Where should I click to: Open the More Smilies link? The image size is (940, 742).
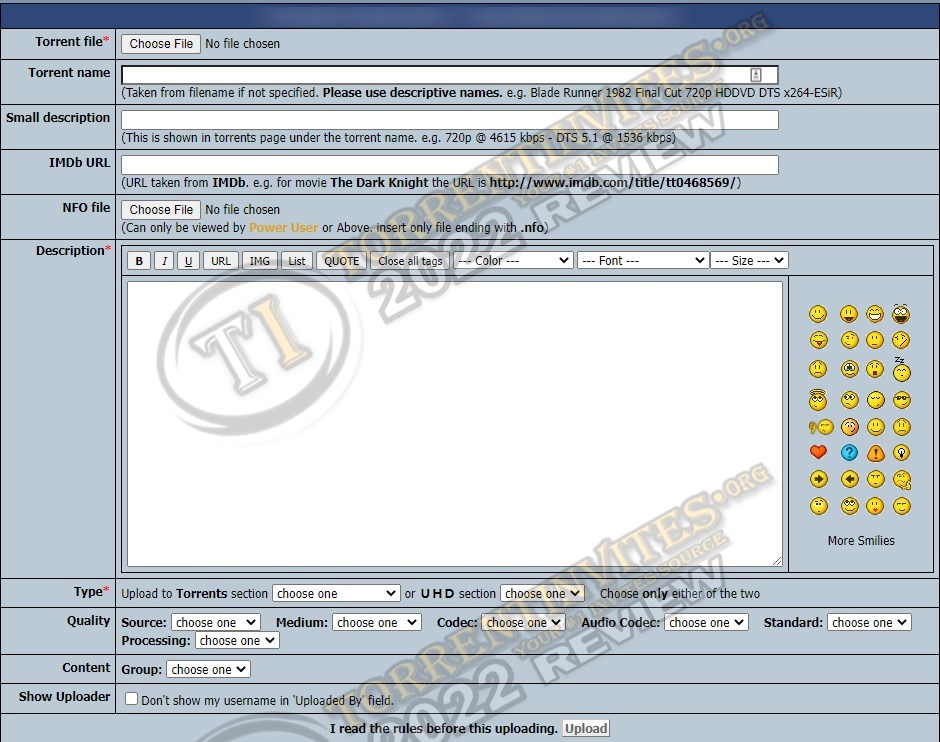coord(861,540)
